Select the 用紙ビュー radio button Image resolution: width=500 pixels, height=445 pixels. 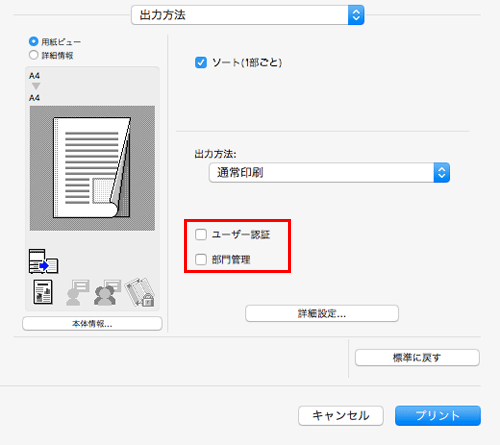33,42
